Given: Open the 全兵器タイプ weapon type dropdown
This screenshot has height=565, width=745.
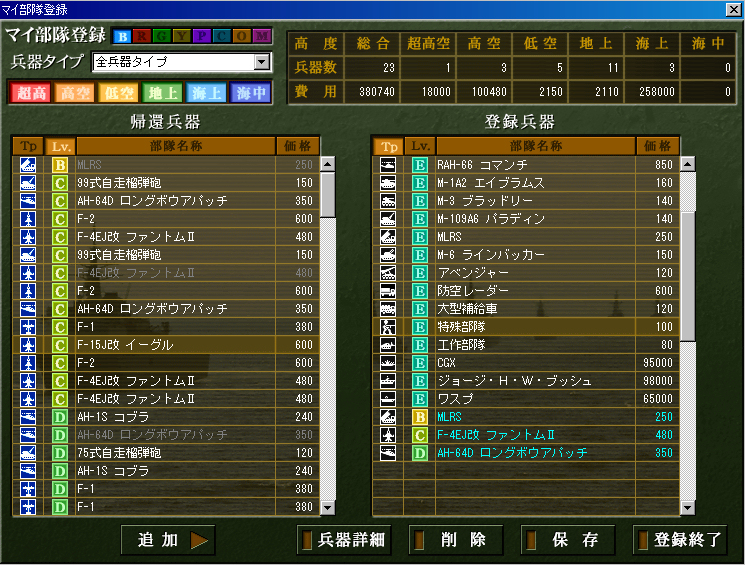Looking at the screenshot, I should pyautogui.click(x=262, y=62).
